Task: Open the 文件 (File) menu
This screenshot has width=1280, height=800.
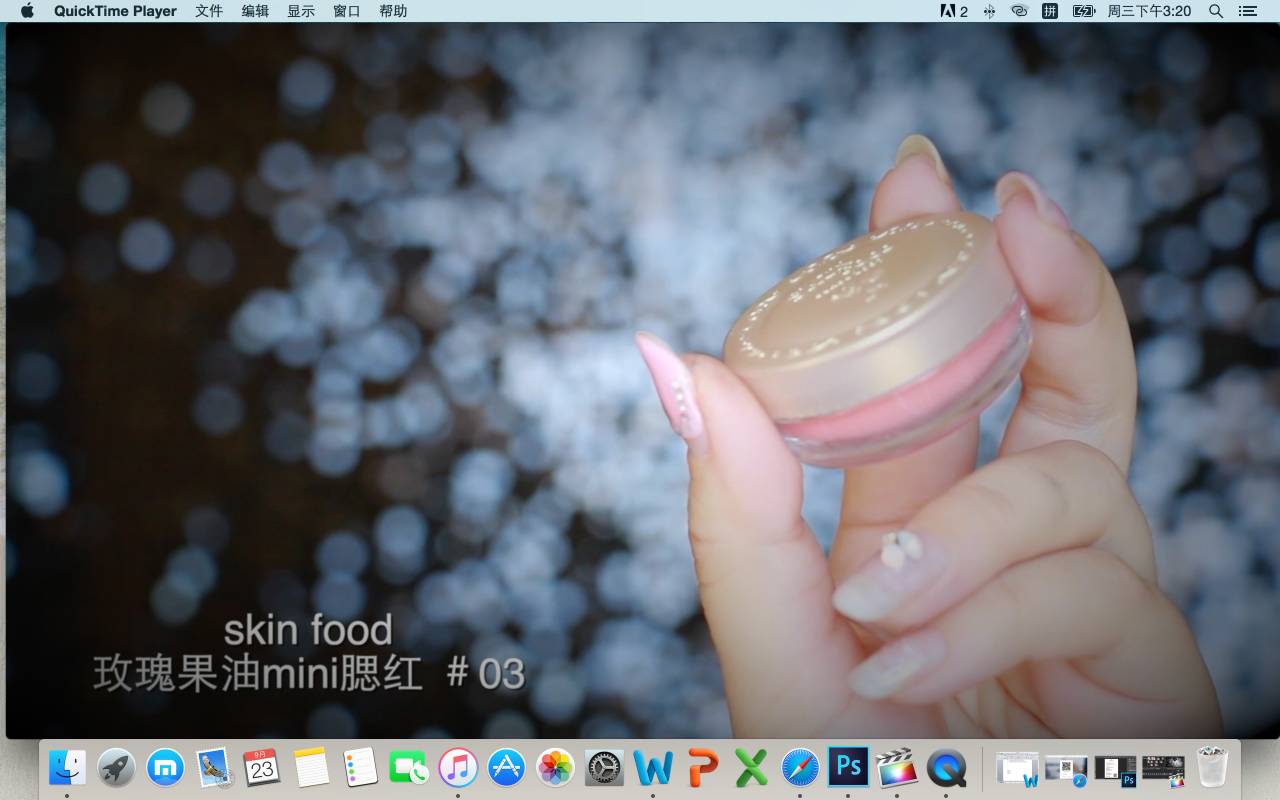Action: 209,11
